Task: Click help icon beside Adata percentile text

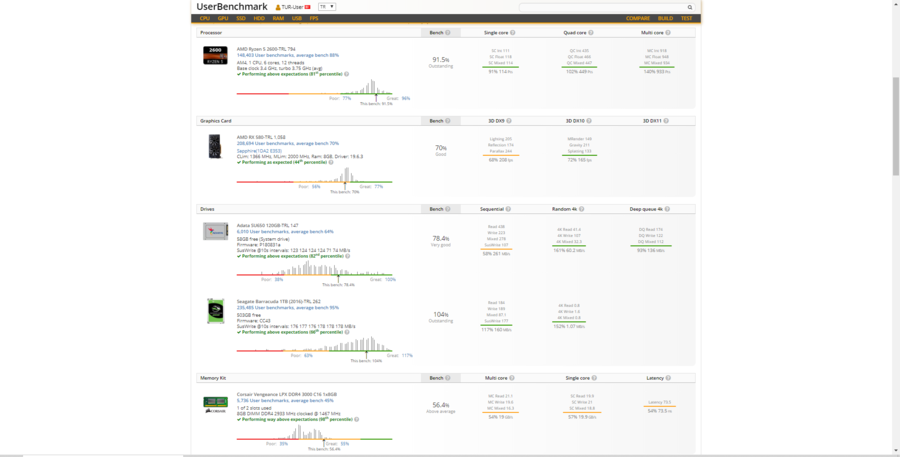Action: pyautogui.click(x=347, y=257)
